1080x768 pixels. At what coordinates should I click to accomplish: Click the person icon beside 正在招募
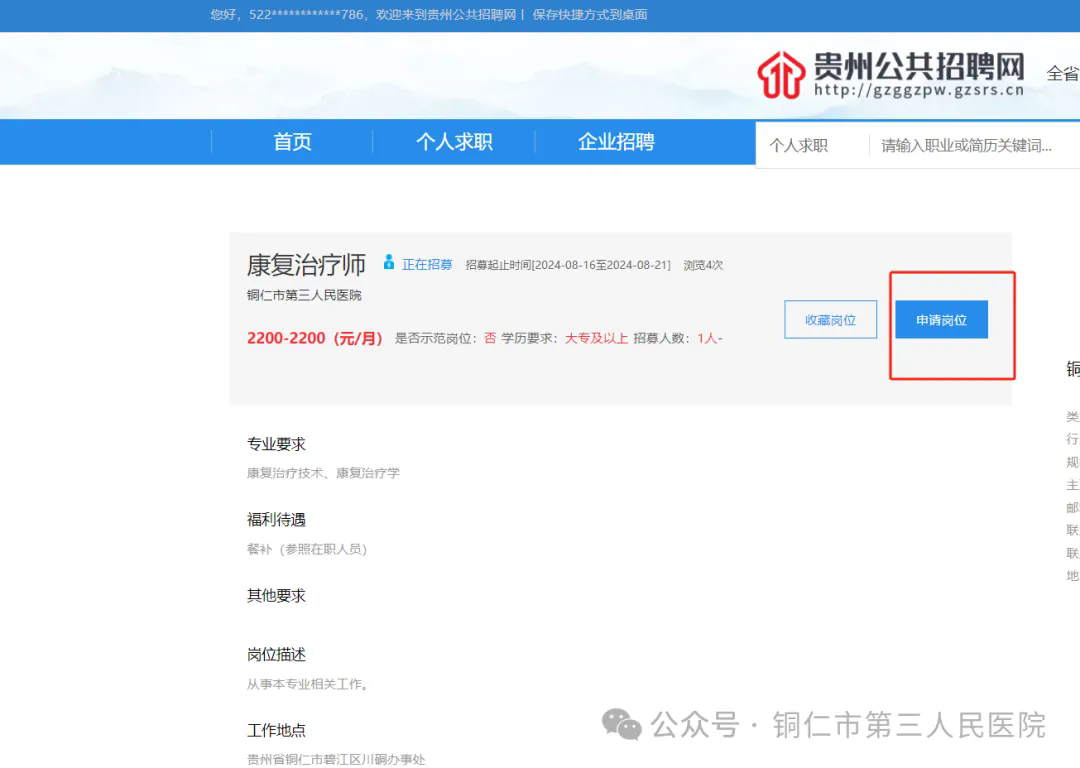388,263
